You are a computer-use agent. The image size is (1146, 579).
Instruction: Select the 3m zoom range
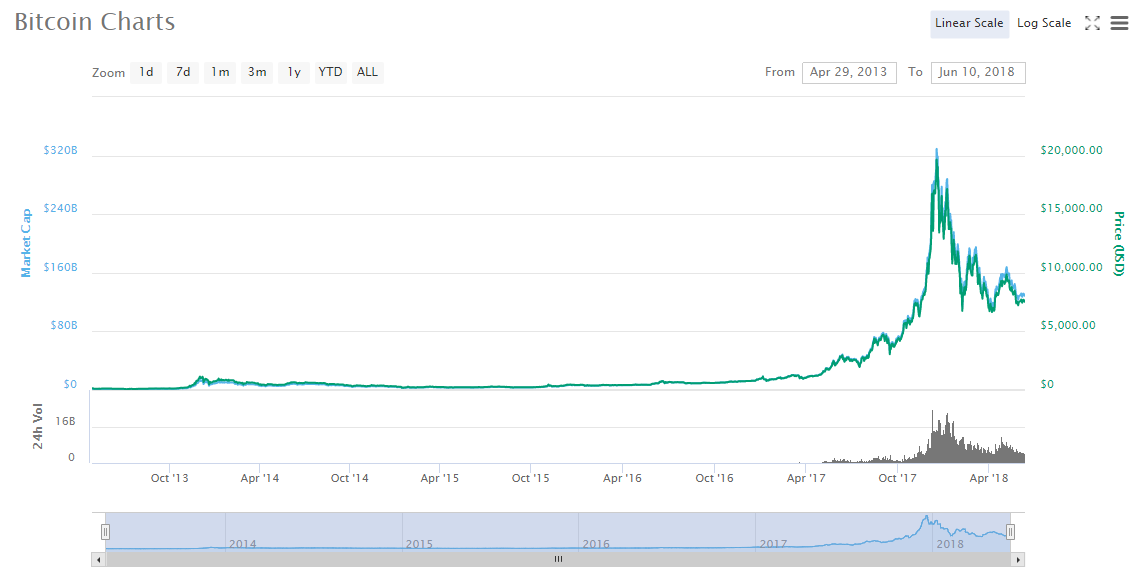[257, 72]
